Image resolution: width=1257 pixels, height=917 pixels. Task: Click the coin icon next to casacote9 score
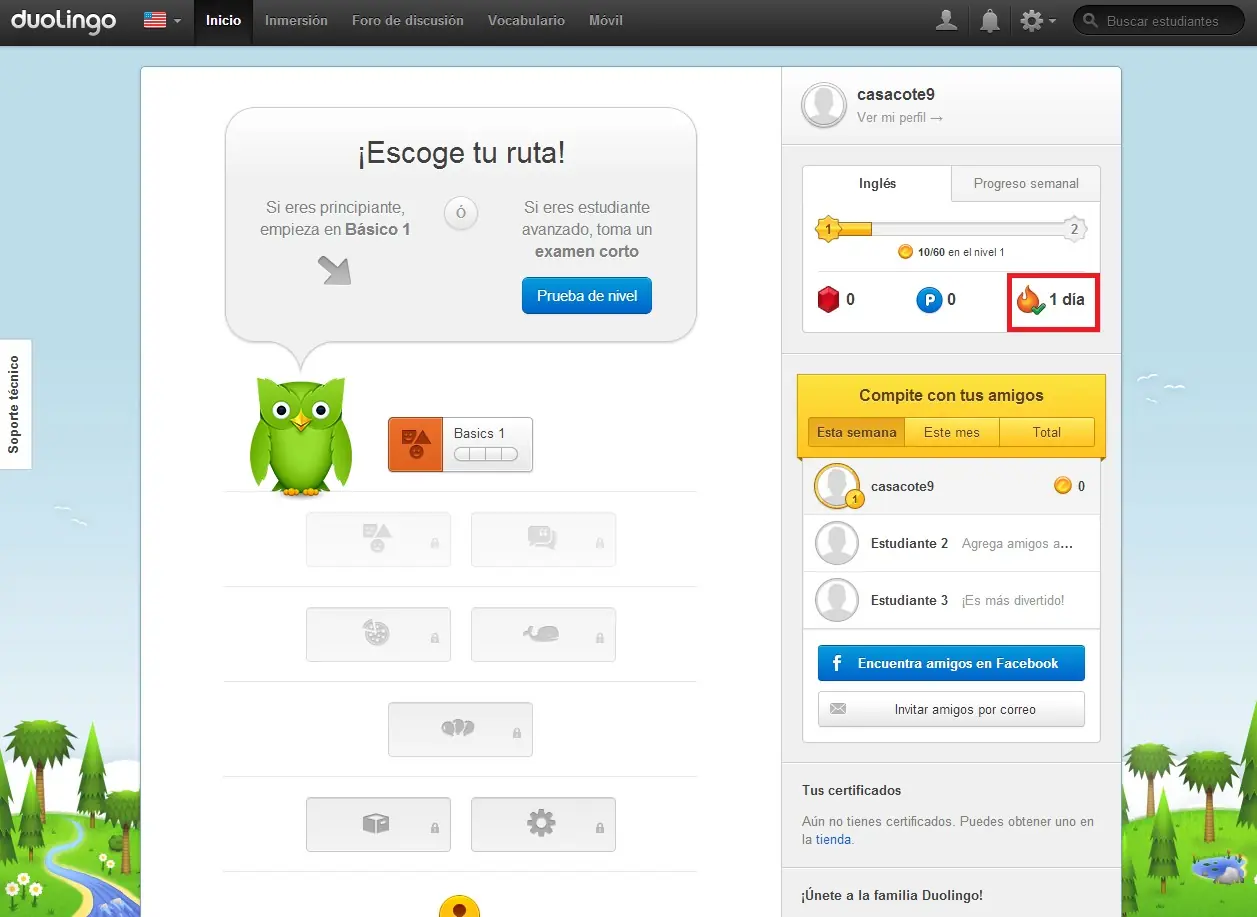[x=1062, y=486]
